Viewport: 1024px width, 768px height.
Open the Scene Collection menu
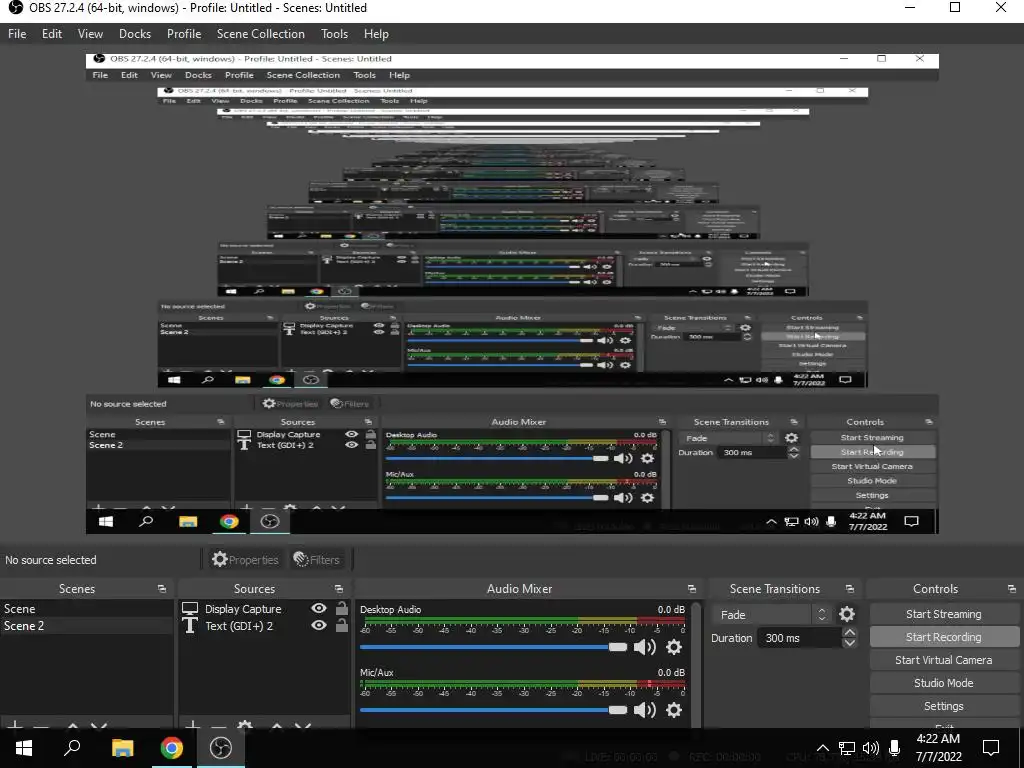261,34
